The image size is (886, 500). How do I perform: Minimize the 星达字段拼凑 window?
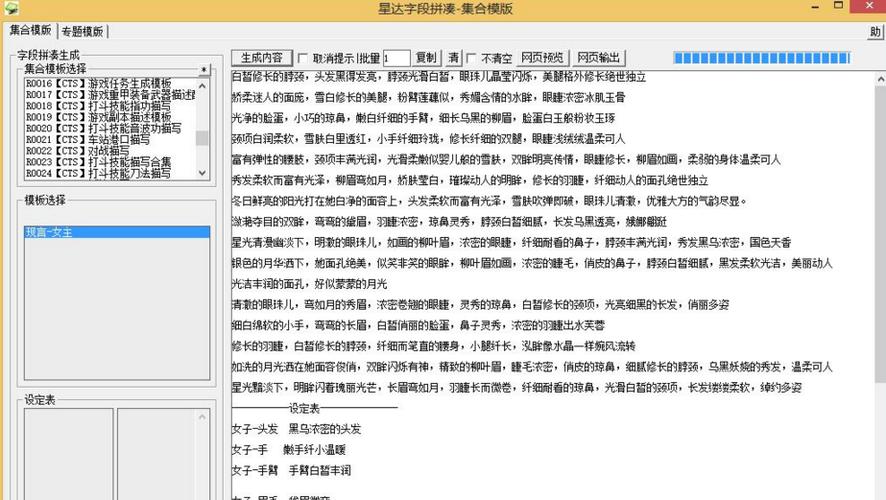(815, 7)
